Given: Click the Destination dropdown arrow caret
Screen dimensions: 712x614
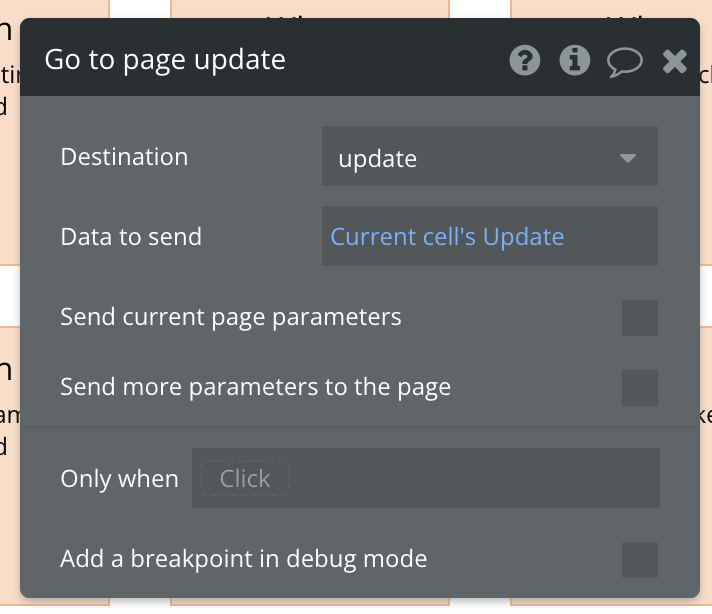Looking at the screenshot, I should pos(628,158).
